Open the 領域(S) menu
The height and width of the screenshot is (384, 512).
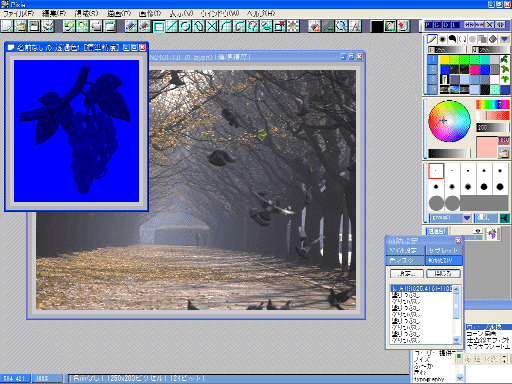click(x=86, y=13)
